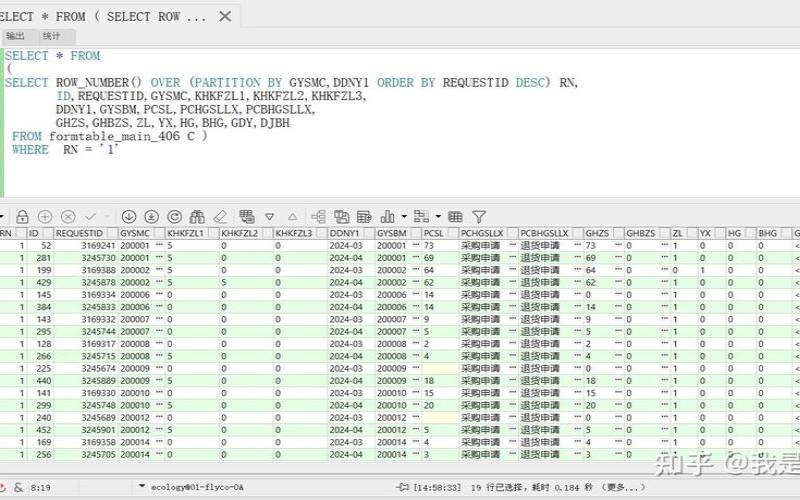Image resolution: width=800 pixels, height=500 pixels.
Task: Click the grouping layout icon
Action: coord(421,216)
